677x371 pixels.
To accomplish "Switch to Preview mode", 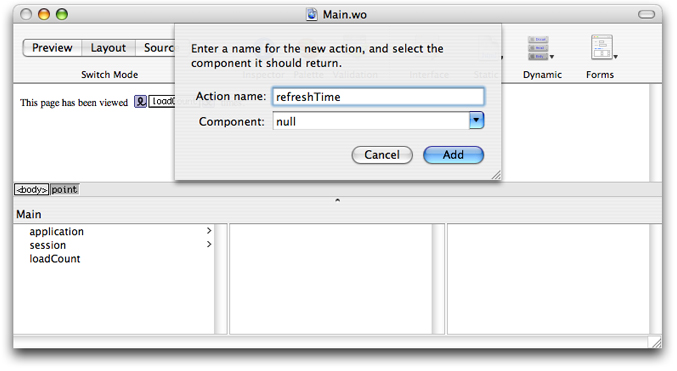I will 52,48.
